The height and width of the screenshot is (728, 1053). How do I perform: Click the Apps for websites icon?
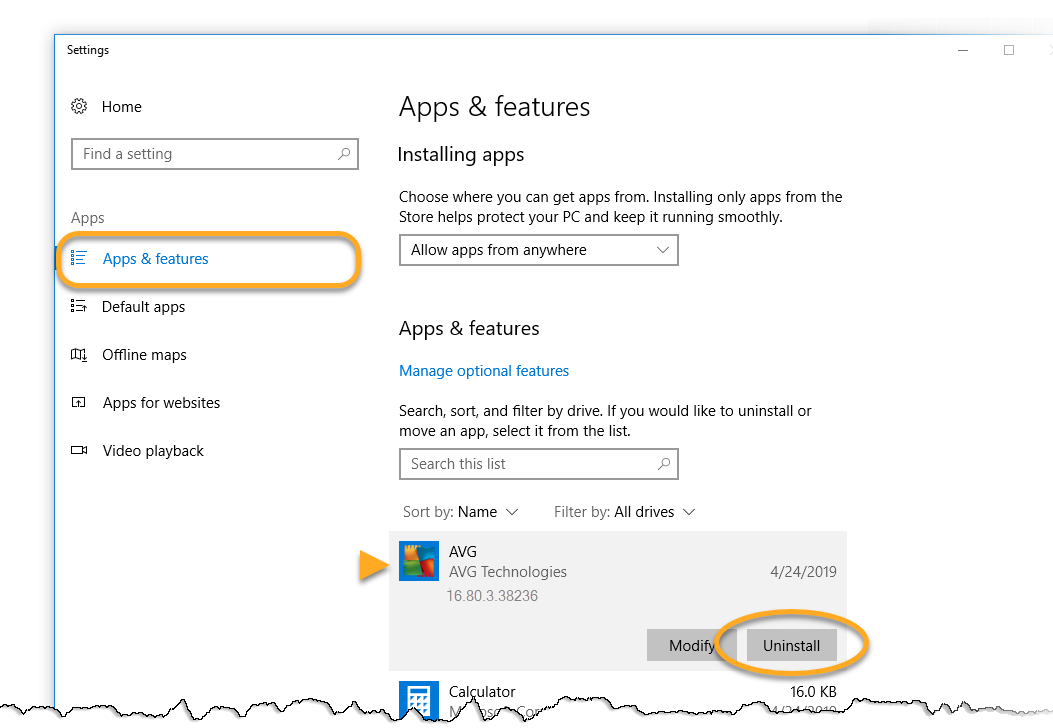(79, 403)
